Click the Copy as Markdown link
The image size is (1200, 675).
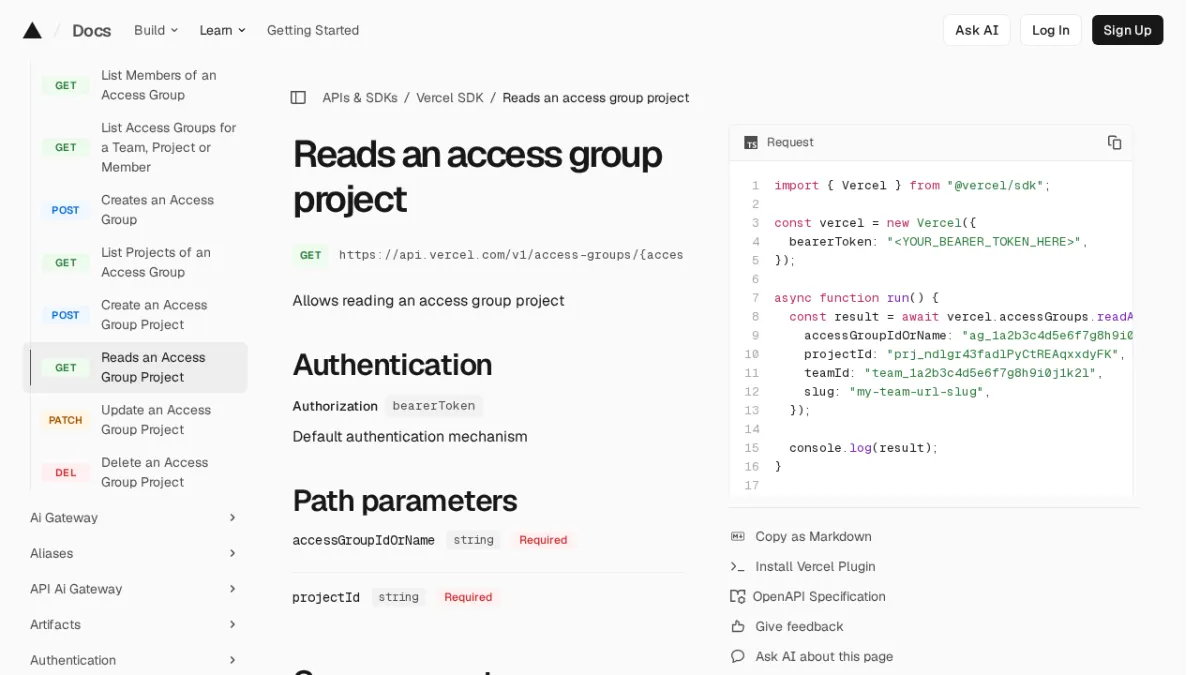click(x=814, y=537)
